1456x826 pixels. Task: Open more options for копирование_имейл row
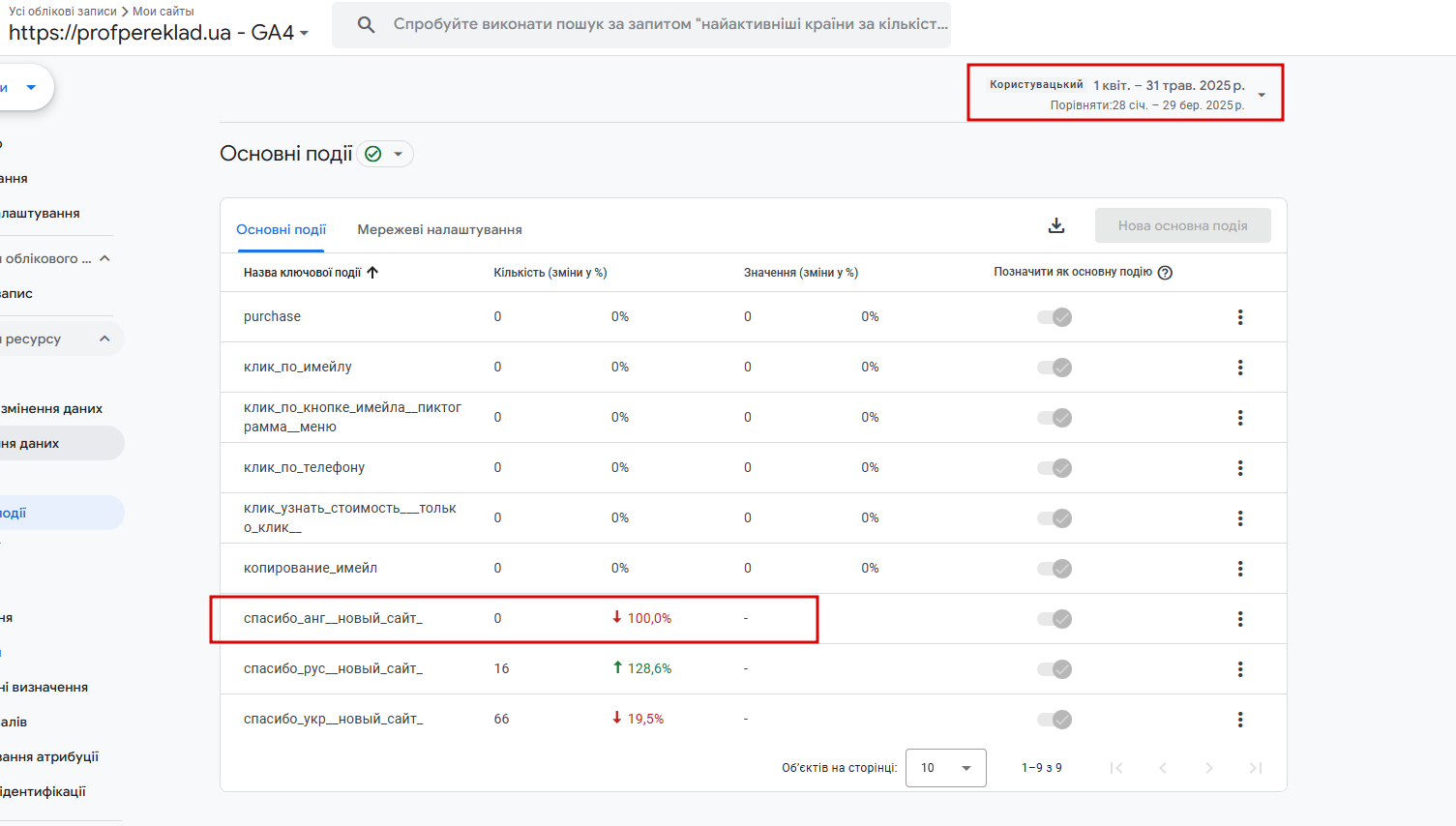[x=1240, y=569]
